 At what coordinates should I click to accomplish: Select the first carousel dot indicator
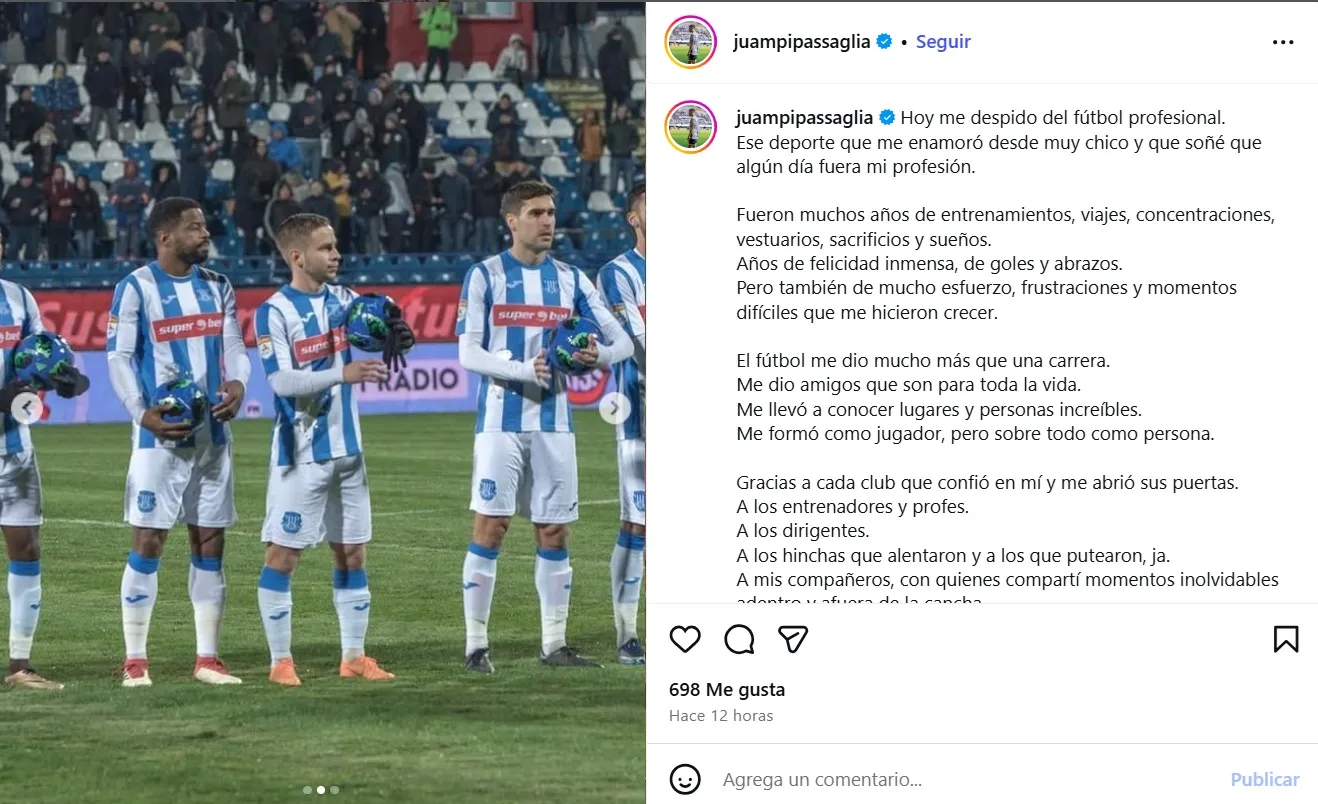(x=308, y=790)
